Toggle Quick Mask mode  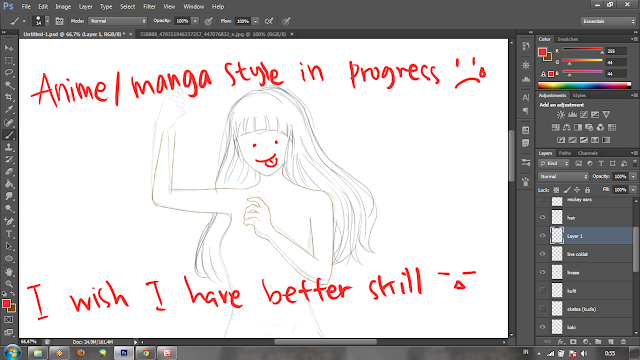tap(9, 320)
